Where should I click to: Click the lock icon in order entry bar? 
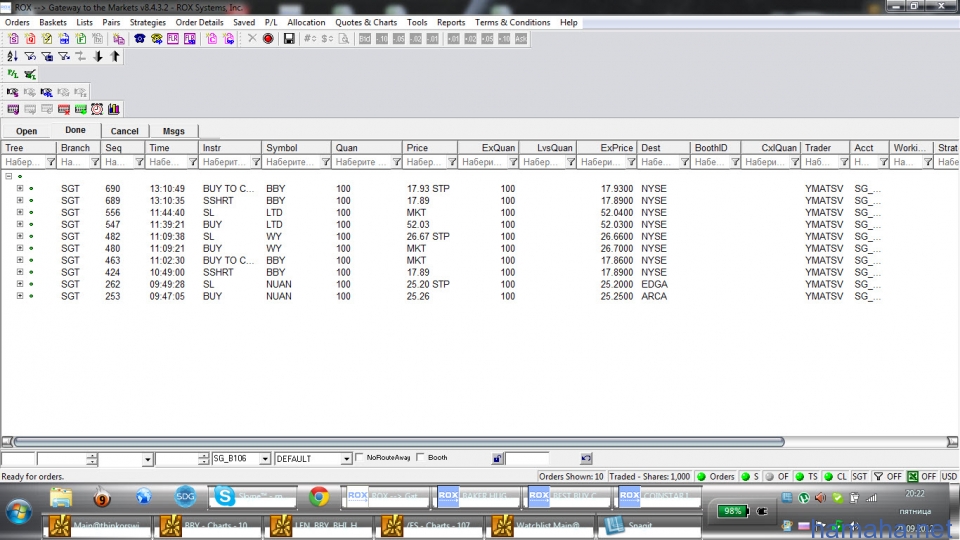pyautogui.click(x=497, y=458)
